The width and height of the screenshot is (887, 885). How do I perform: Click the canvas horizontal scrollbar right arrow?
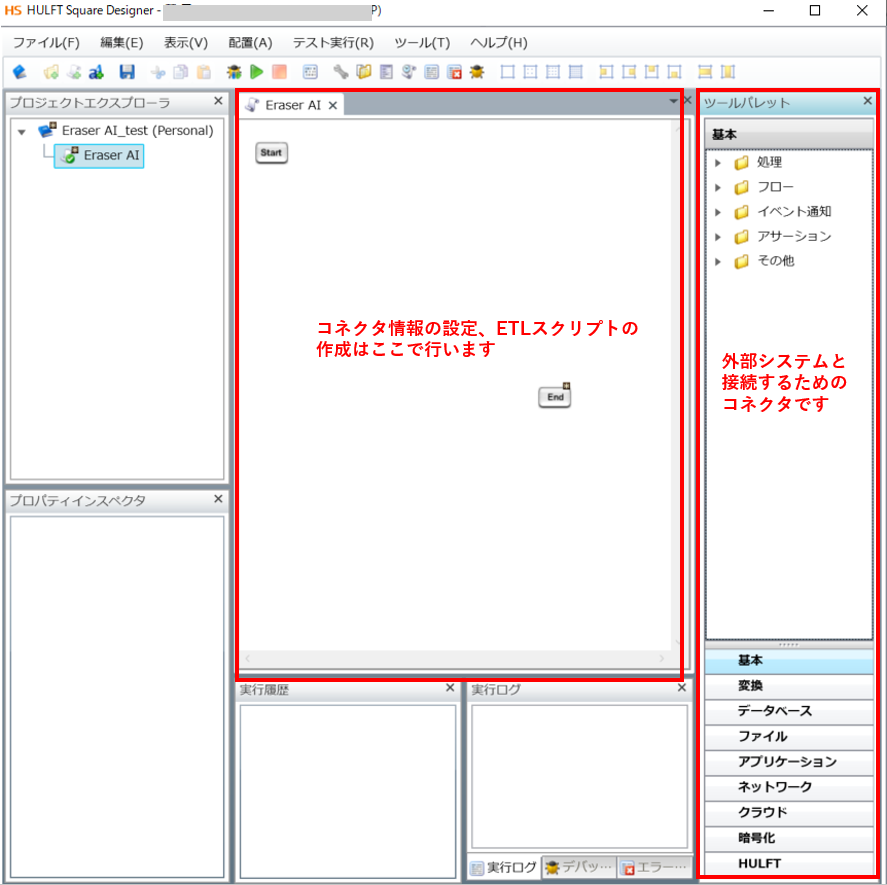[661, 659]
